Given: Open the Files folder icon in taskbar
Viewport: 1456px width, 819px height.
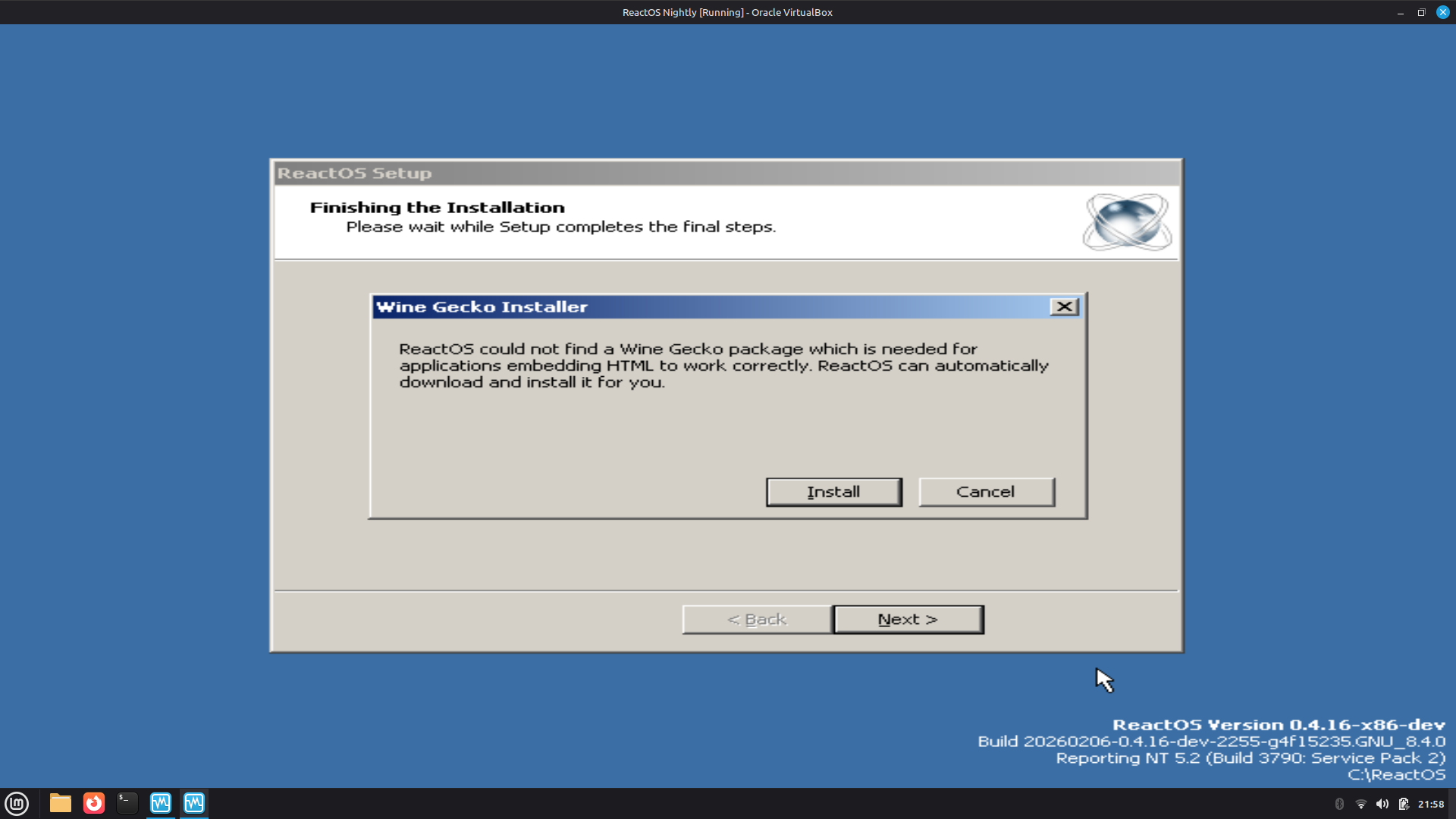Looking at the screenshot, I should [61, 803].
